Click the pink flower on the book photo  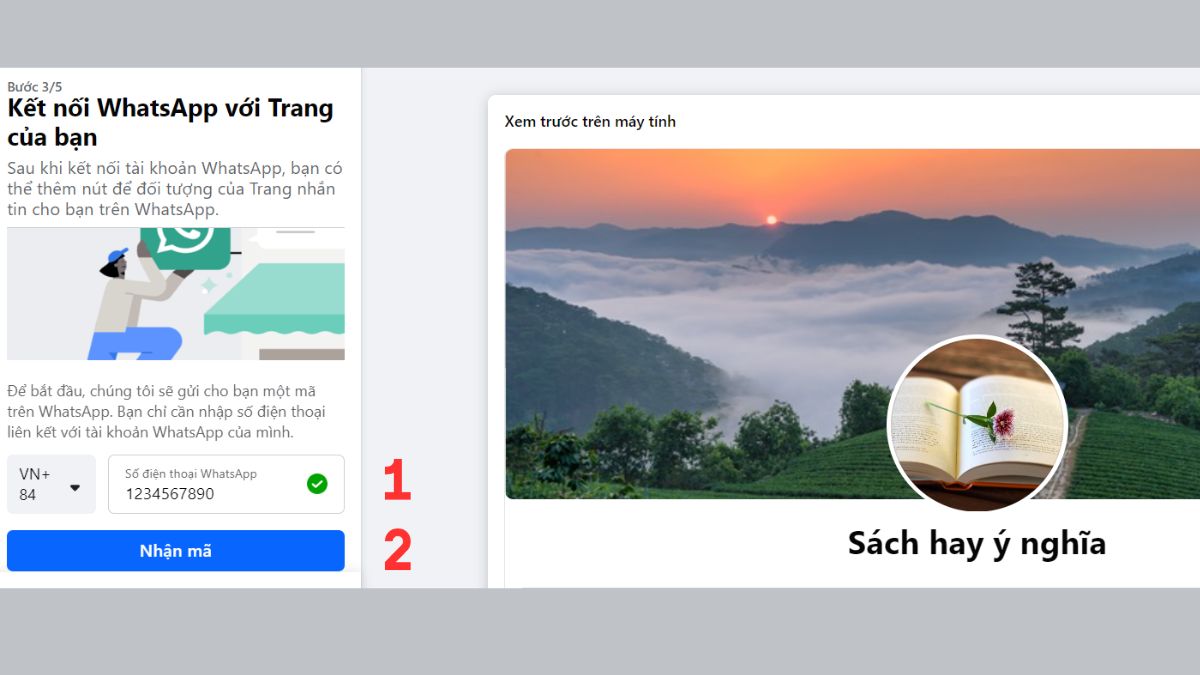999,421
